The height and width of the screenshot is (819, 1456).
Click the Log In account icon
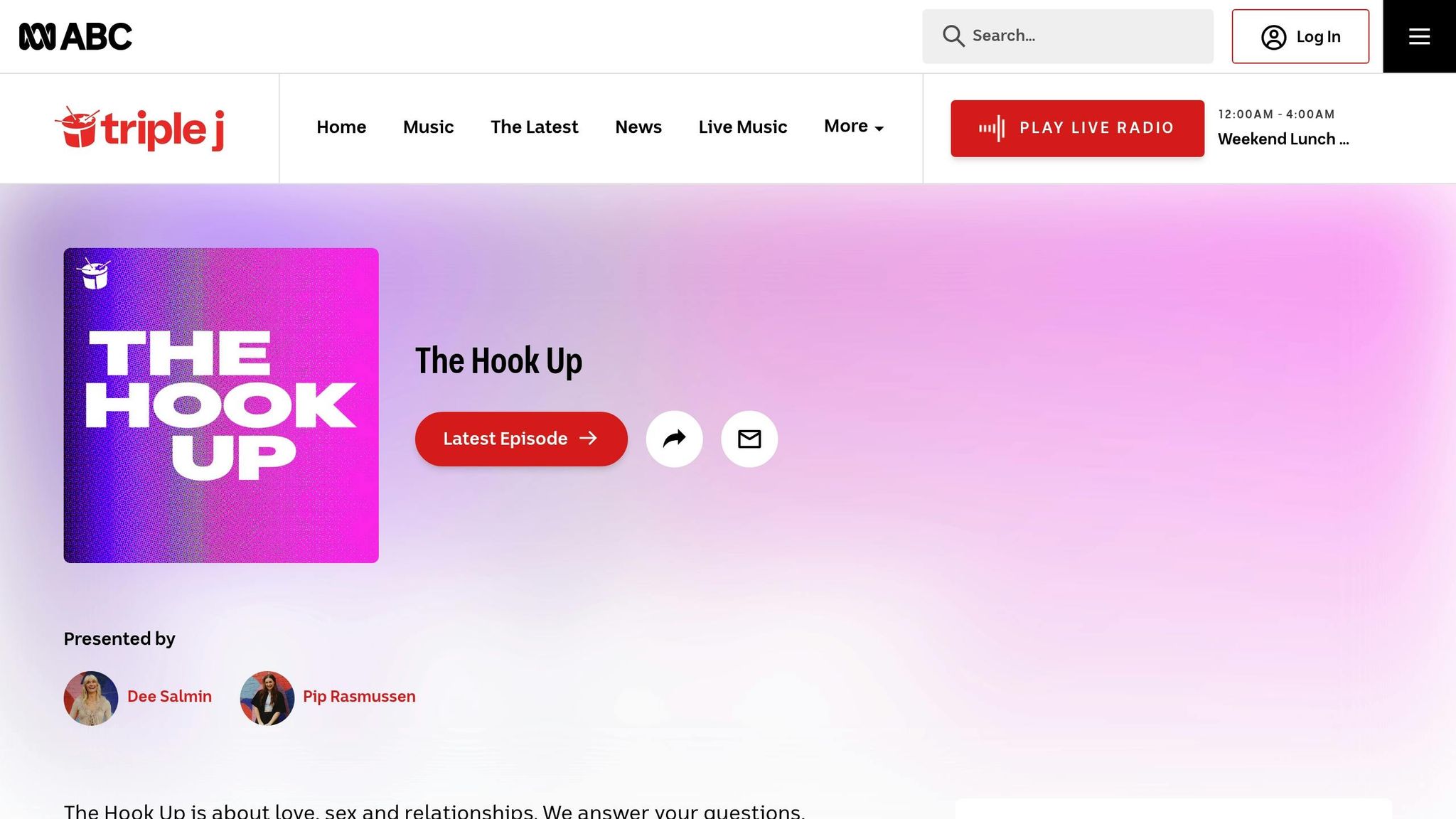pyautogui.click(x=1275, y=36)
